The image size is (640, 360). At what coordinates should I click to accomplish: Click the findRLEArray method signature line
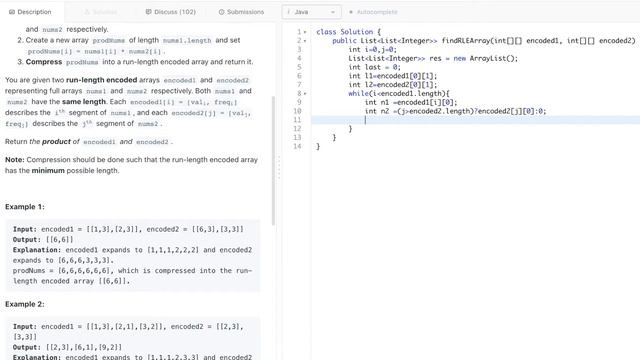[x=484, y=41]
